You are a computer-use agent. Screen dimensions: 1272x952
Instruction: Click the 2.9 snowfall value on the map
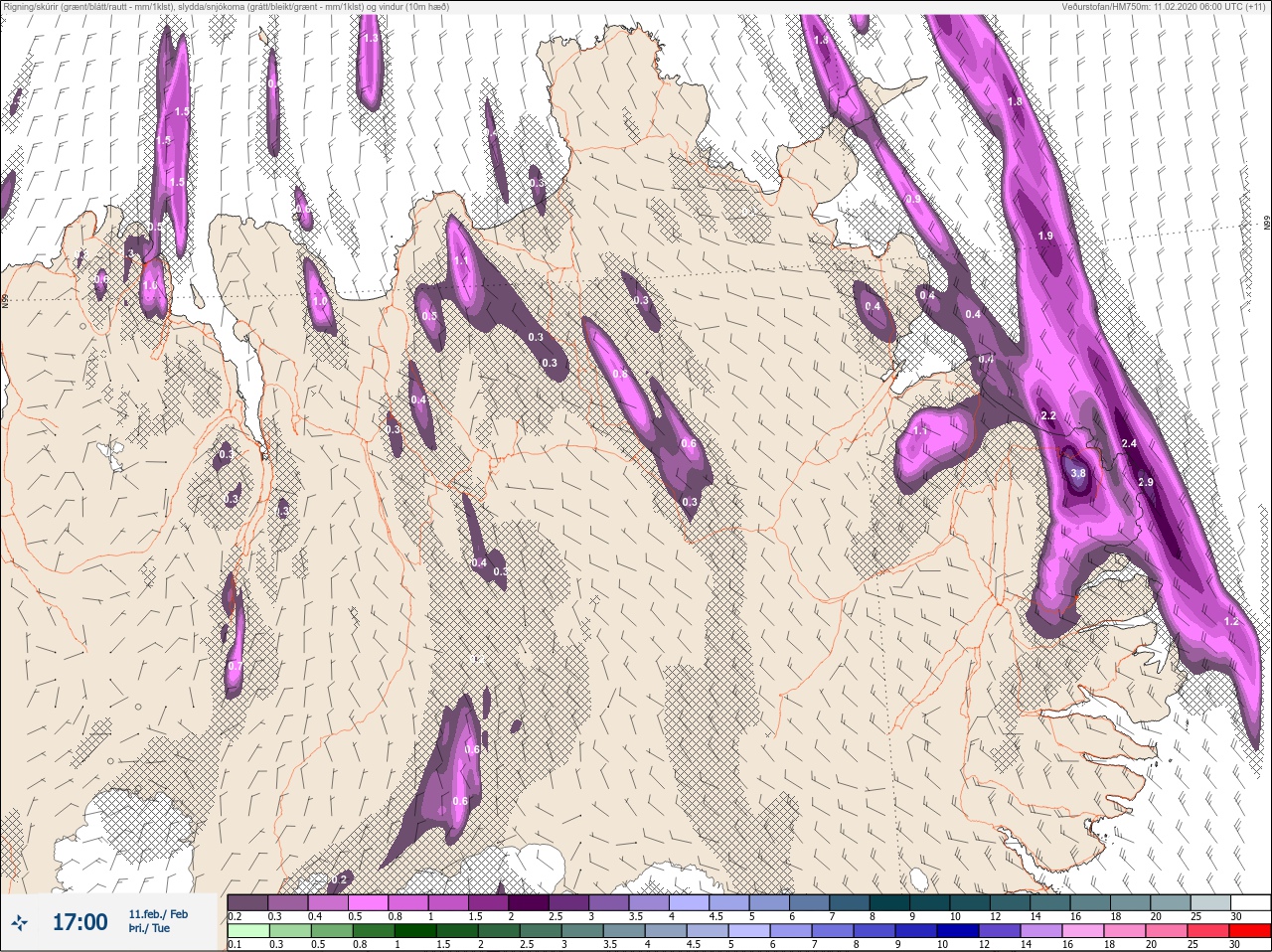(1145, 482)
